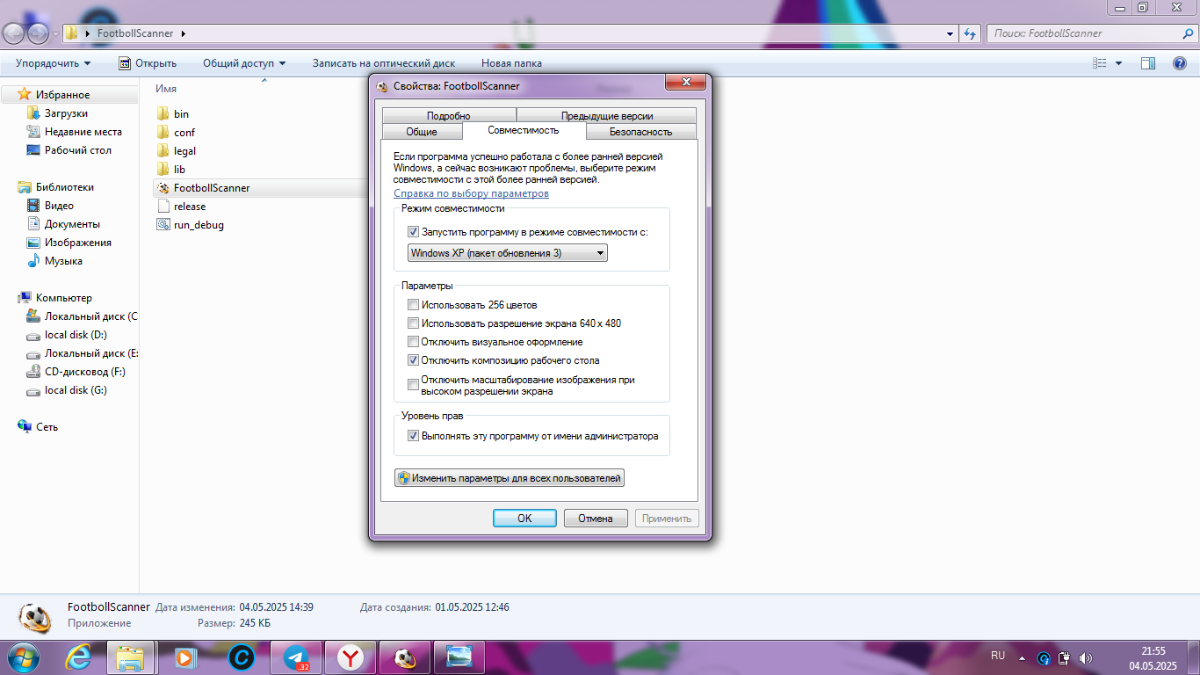Click the refresh button beside the address bar
This screenshot has width=1200, height=675.
click(x=969, y=33)
